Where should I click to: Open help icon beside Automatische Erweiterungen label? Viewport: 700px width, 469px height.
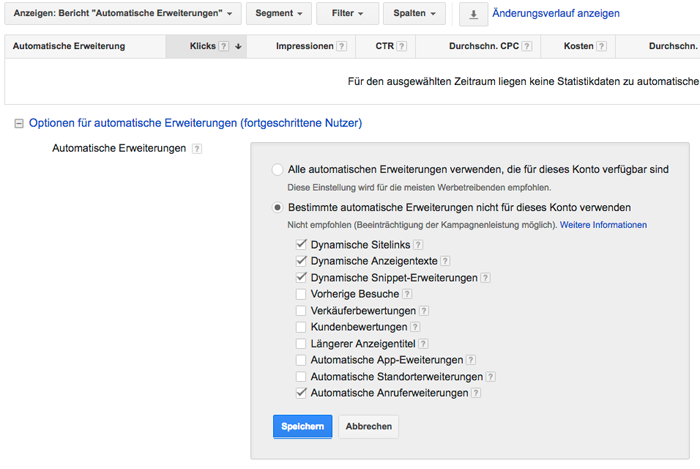(197, 149)
